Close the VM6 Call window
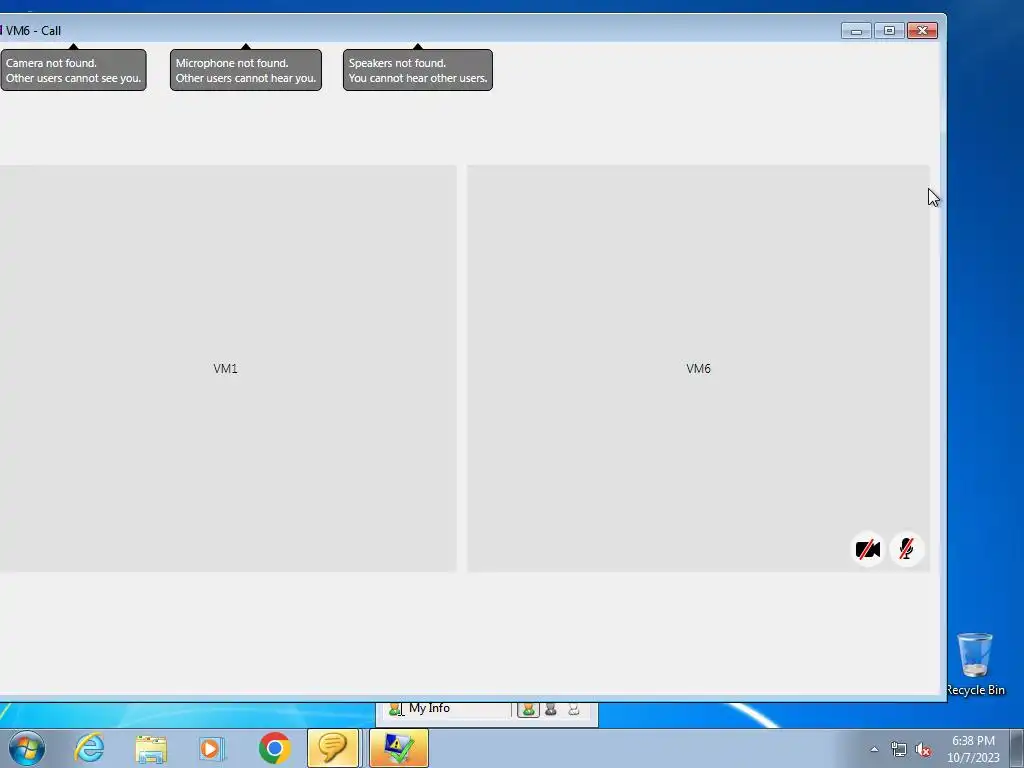Image resolution: width=1024 pixels, height=768 pixels. (922, 31)
